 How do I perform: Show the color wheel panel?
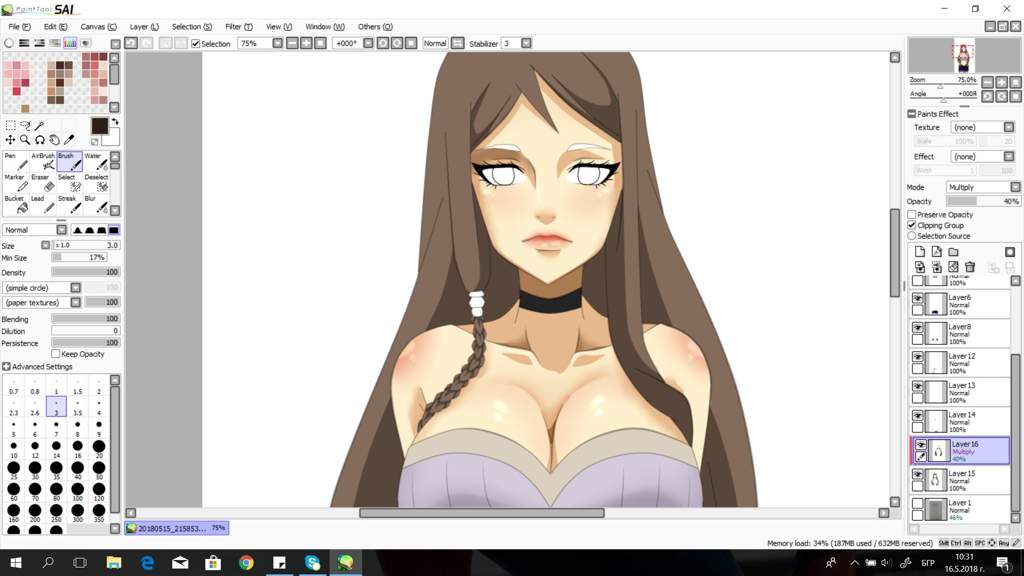tap(9, 43)
